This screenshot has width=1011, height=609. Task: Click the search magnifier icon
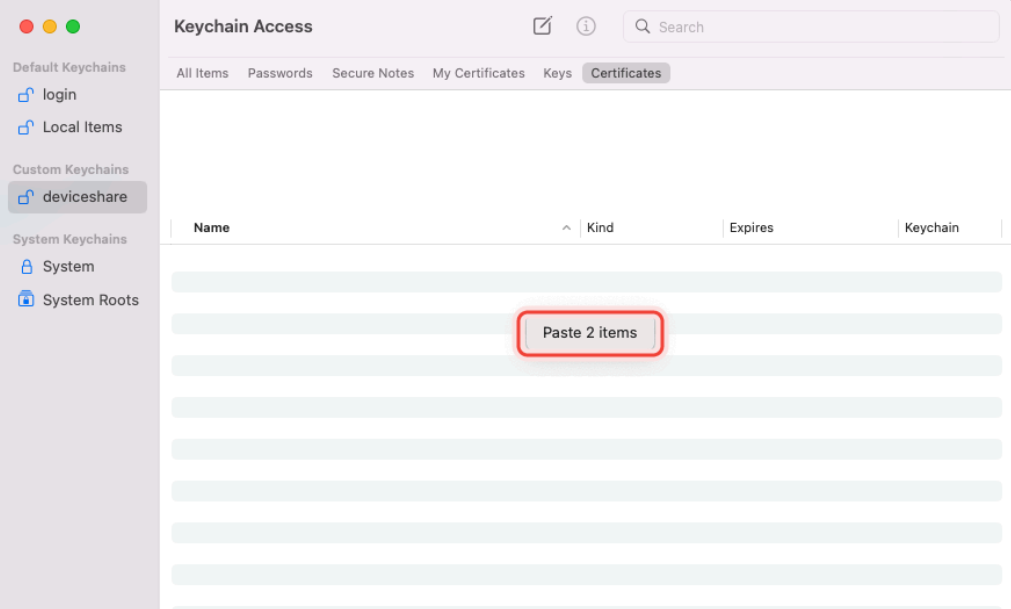[642, 26]
